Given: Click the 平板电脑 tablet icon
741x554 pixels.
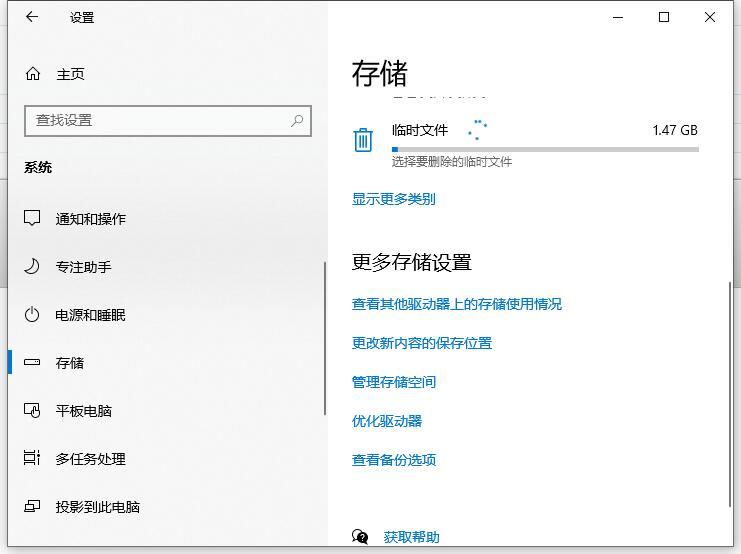Looking at the screenshot, I should coord(32,410).
